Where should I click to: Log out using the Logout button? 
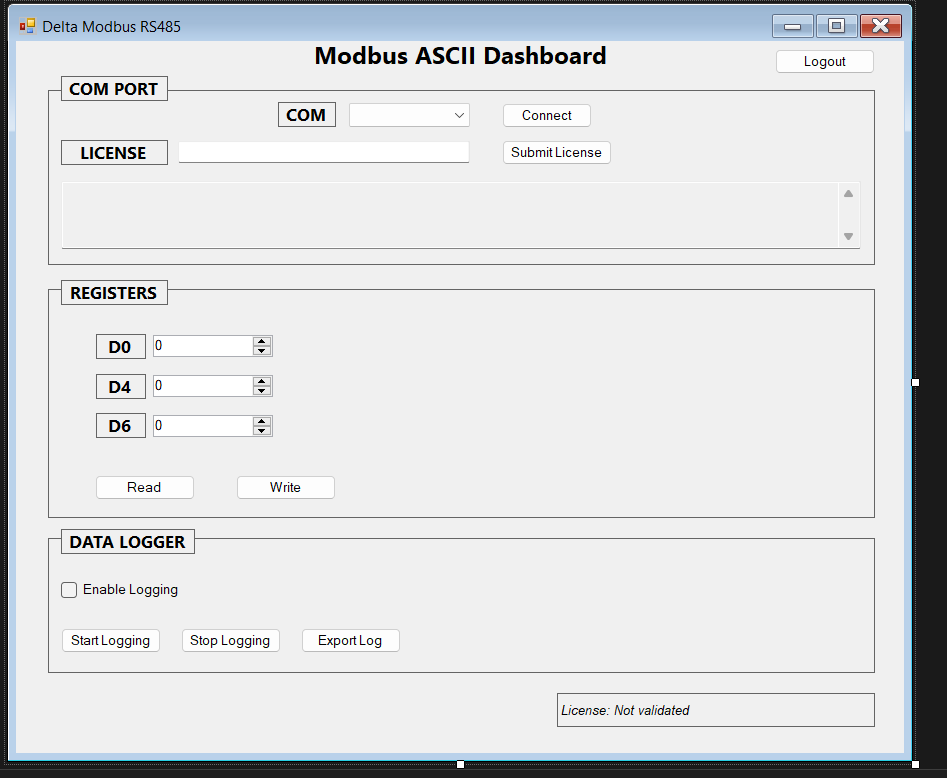click(x=824, y=62)
